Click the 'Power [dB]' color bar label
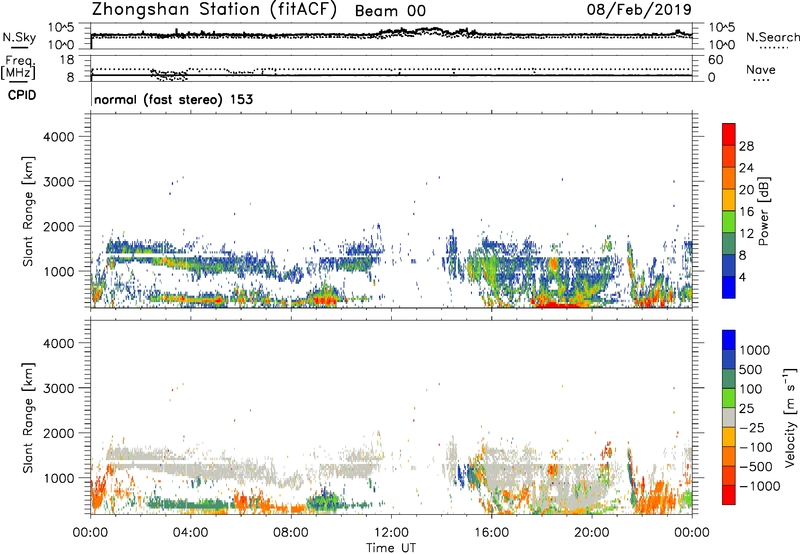The image size is (800, 554). pos(764,211)
